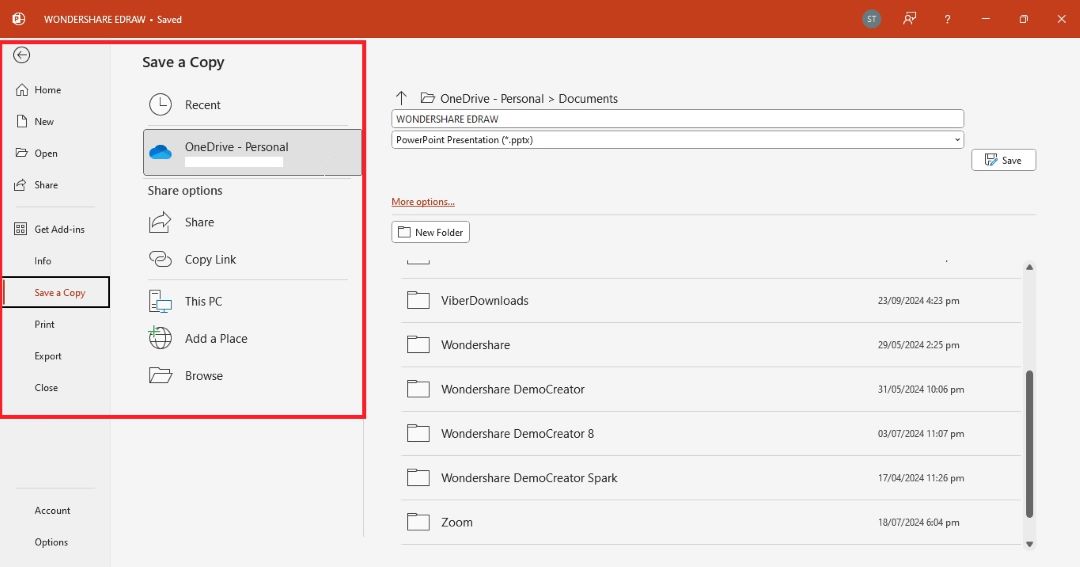Click the ST account avatar

pos(871,19)
